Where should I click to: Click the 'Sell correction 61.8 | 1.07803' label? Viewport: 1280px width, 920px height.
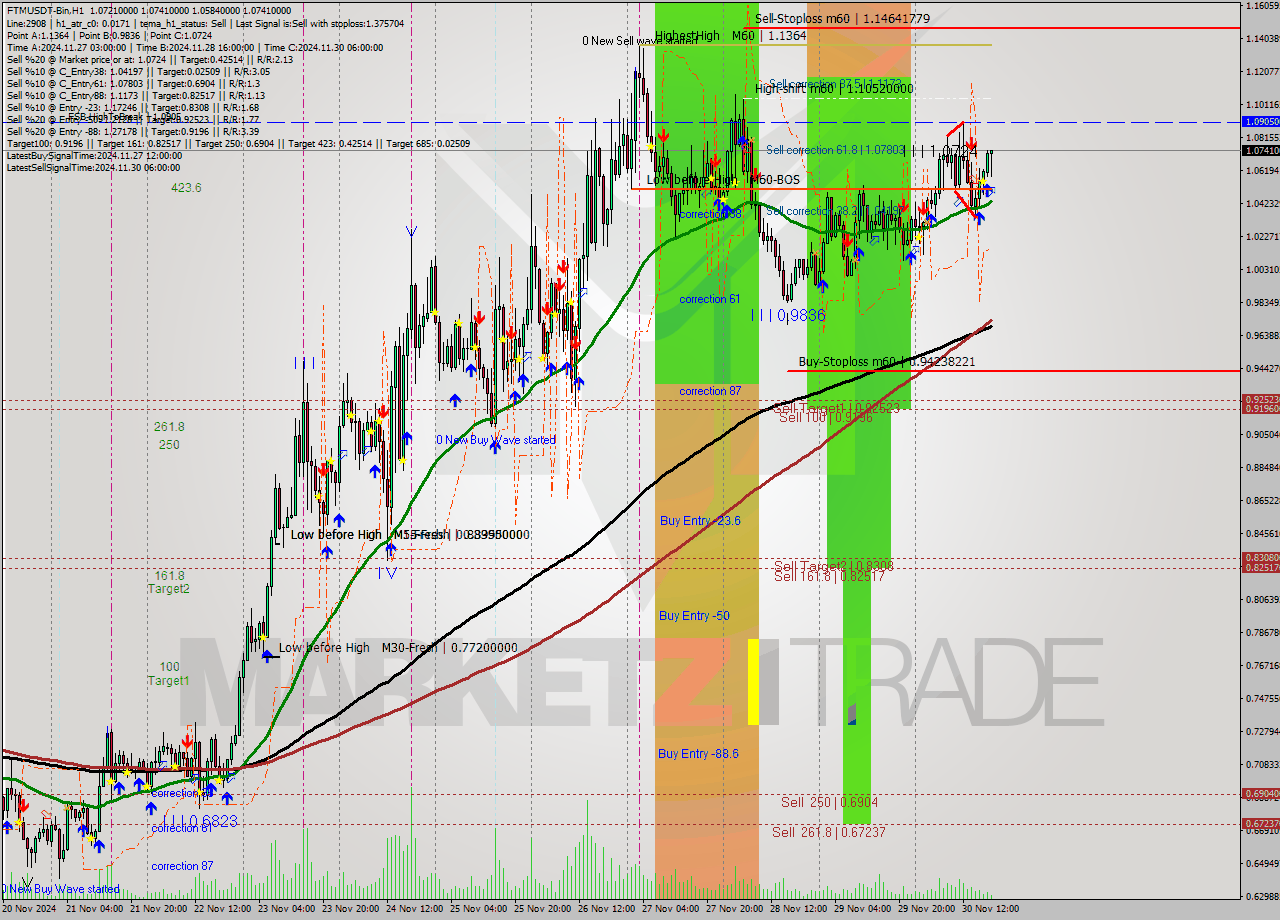835,150
